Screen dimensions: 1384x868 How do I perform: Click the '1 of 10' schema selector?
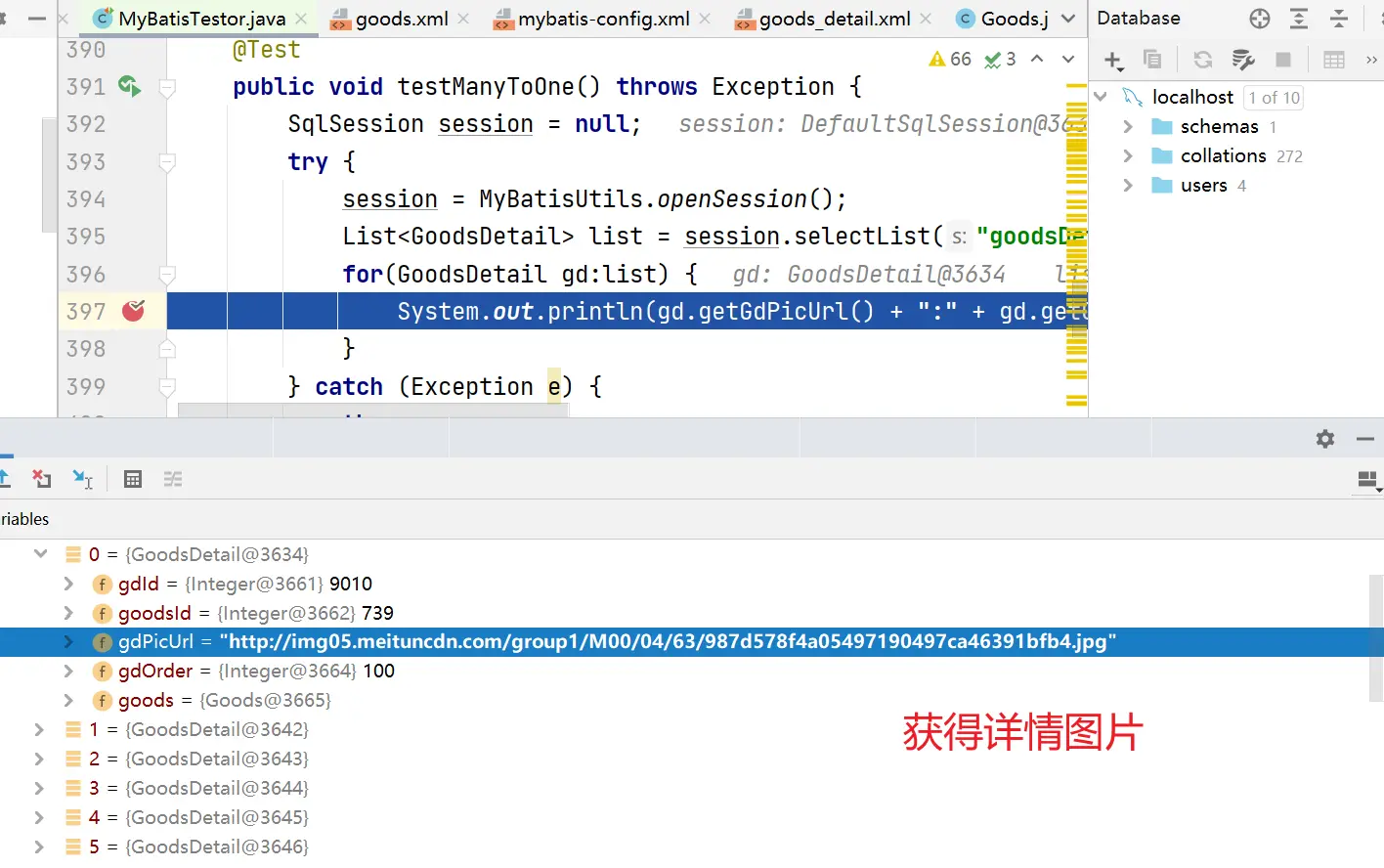tap(1274, 98)
